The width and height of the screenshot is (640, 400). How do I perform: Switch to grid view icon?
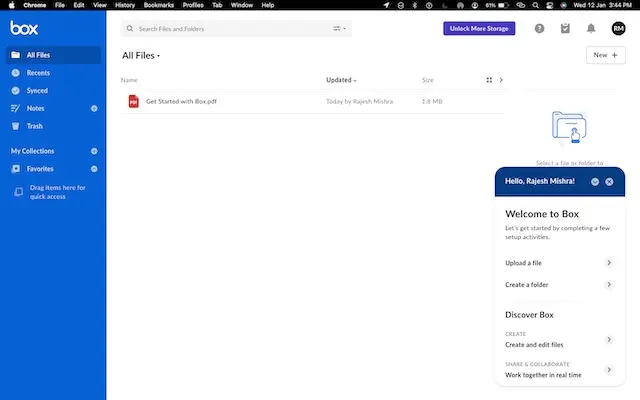point(489,80)
